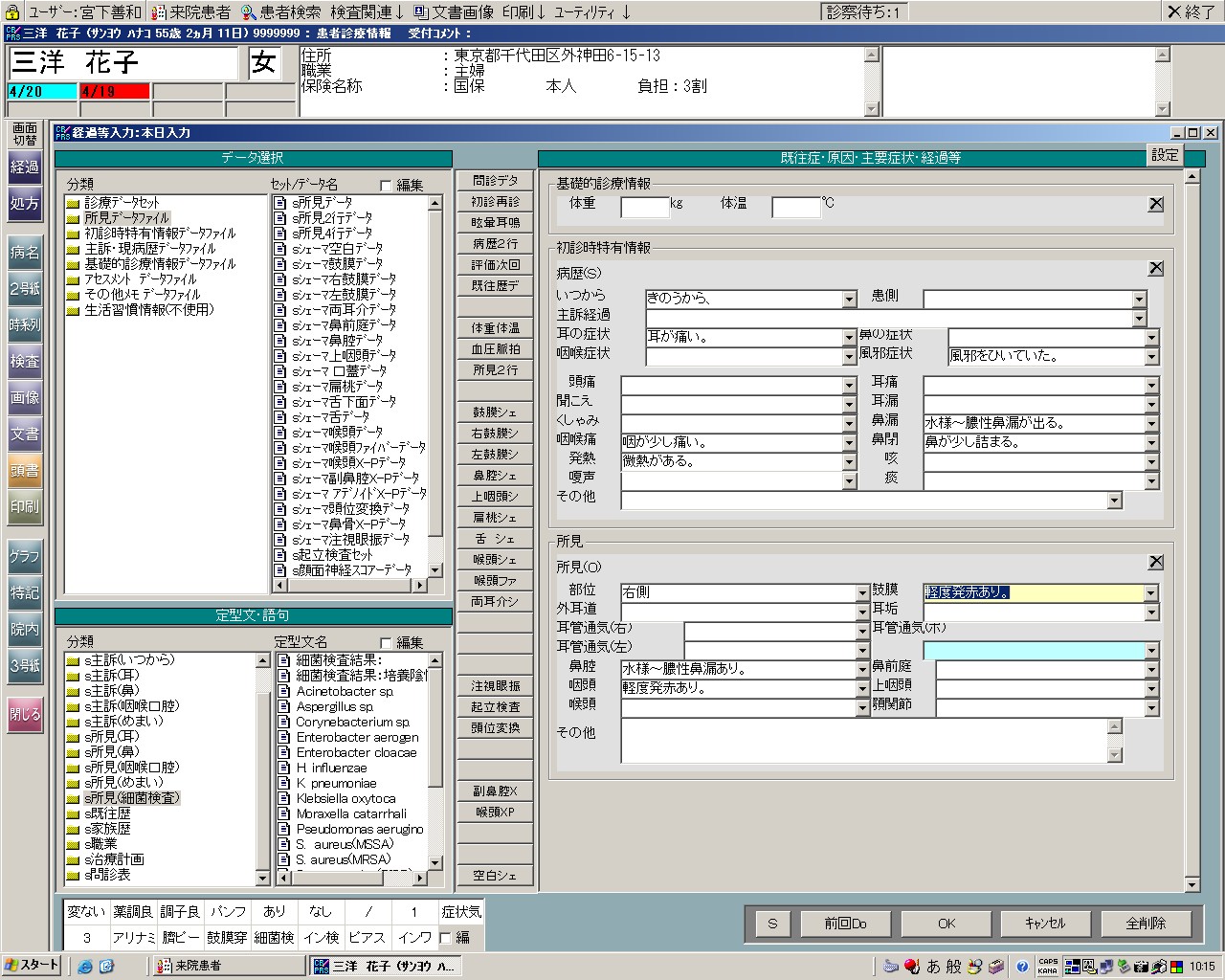Open the ユーティリティ menu
The height and width of the screenshot is (980, 1225).
[x=592, y=11]
